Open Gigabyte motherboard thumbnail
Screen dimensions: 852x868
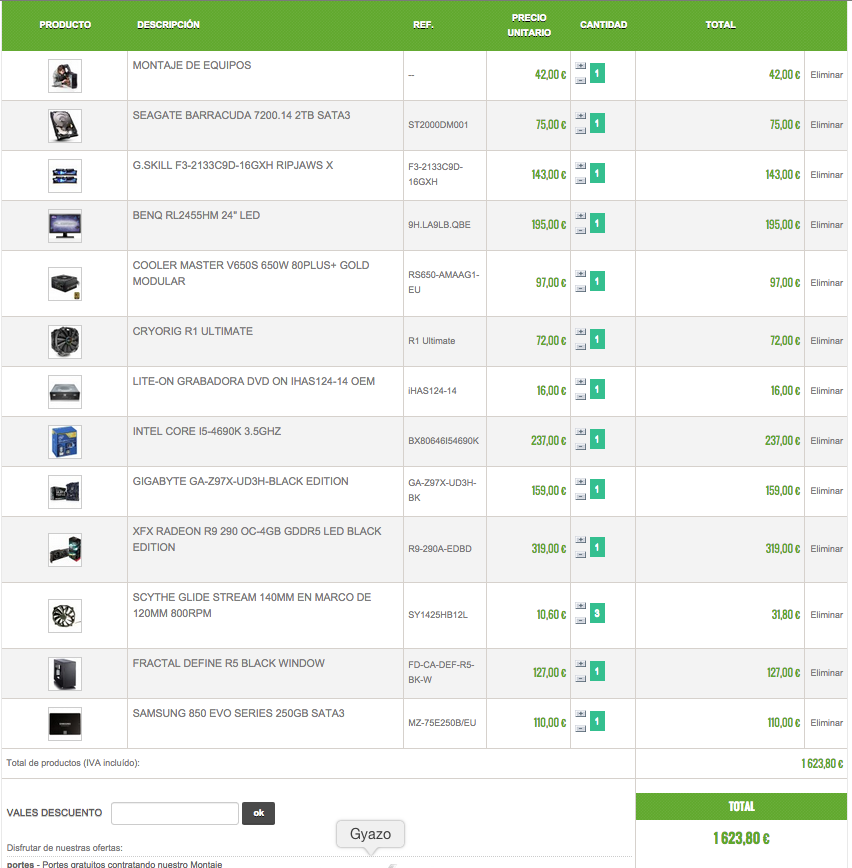(65, 492)
